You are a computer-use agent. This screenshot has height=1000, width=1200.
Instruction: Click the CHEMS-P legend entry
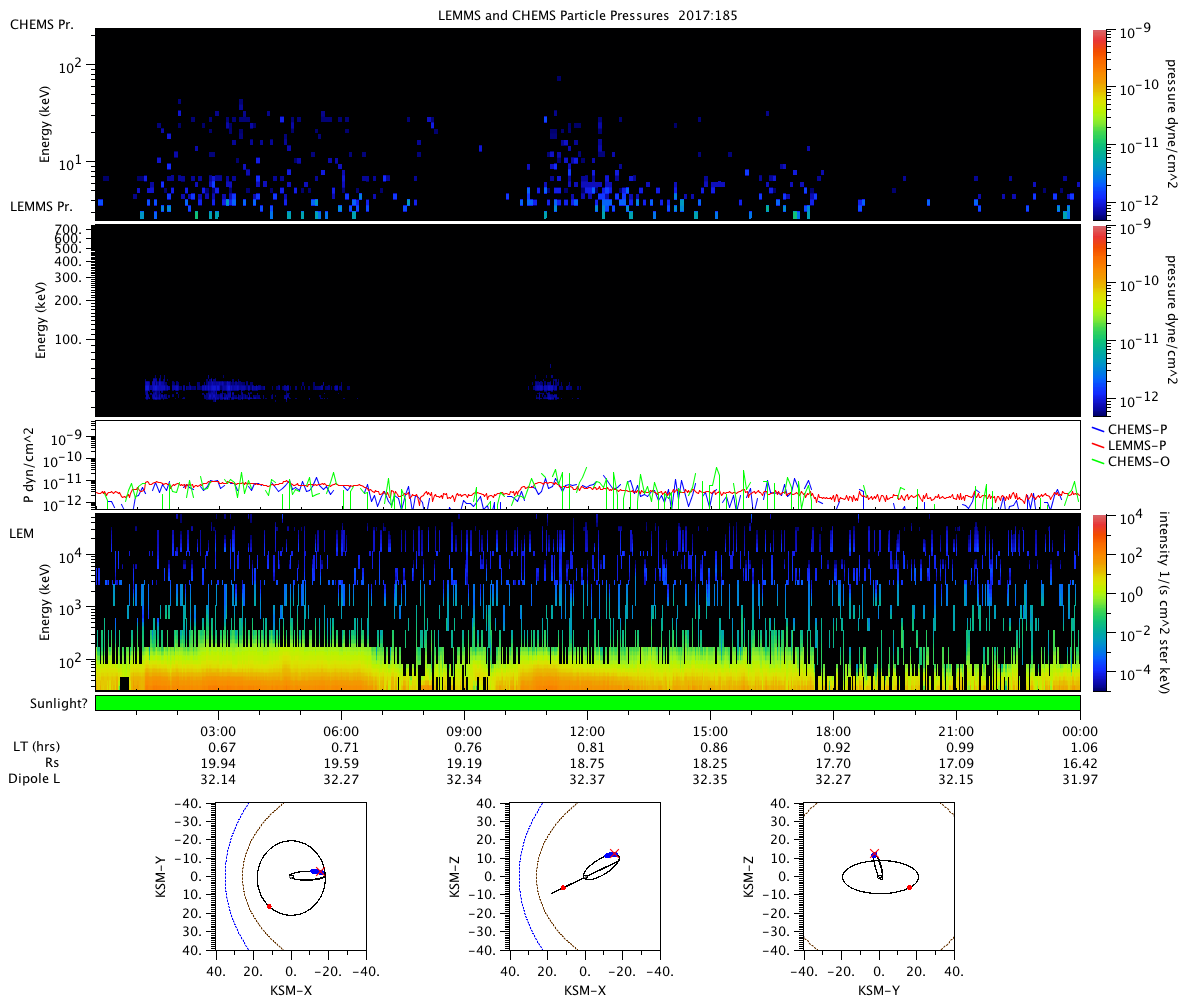1133,429
